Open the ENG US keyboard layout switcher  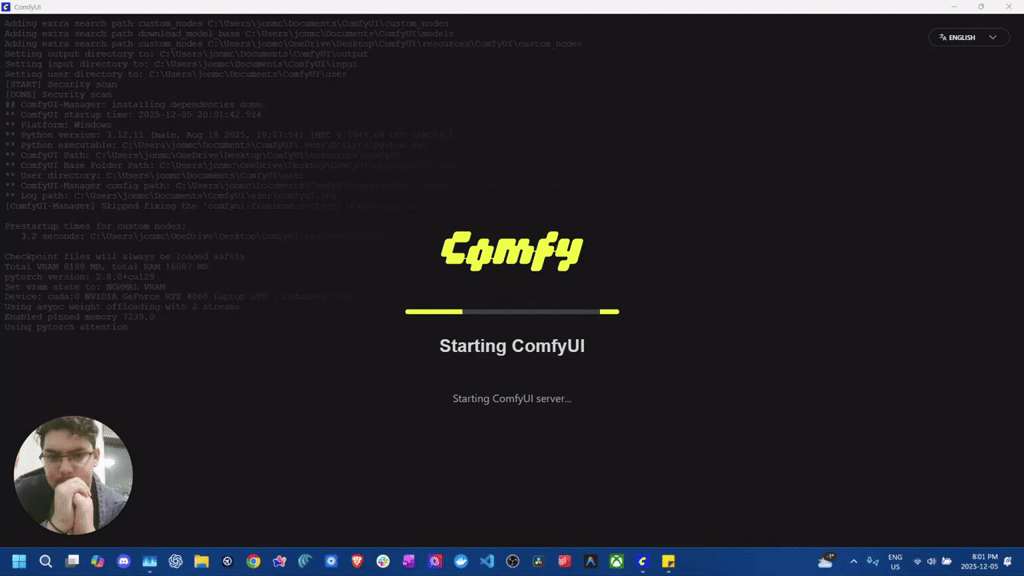coord(894,561)
